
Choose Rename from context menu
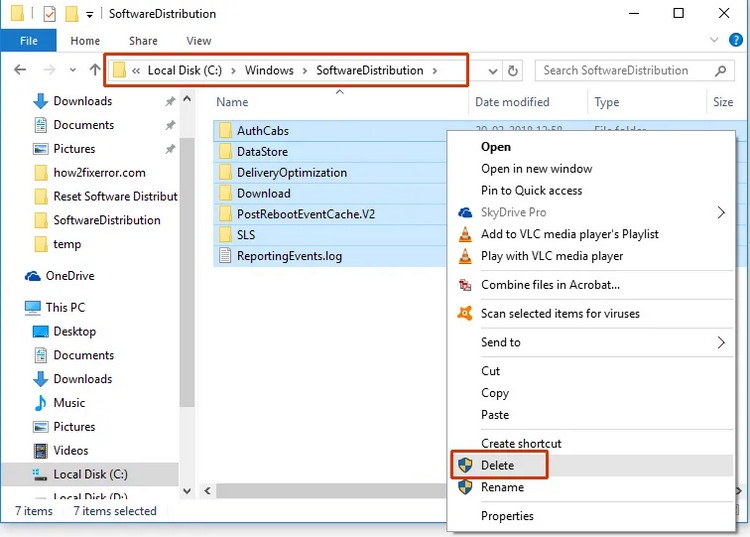pos(502,488)
